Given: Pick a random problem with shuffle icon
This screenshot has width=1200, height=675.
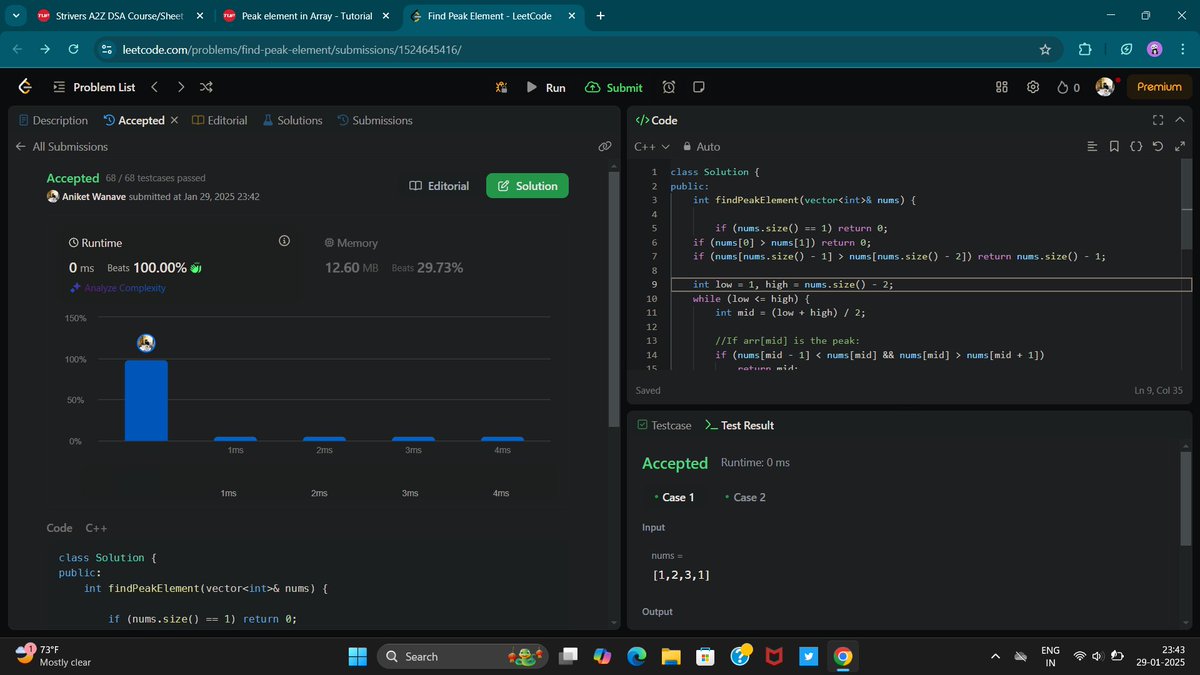Looking at the screenshot, I should (207, 87).
